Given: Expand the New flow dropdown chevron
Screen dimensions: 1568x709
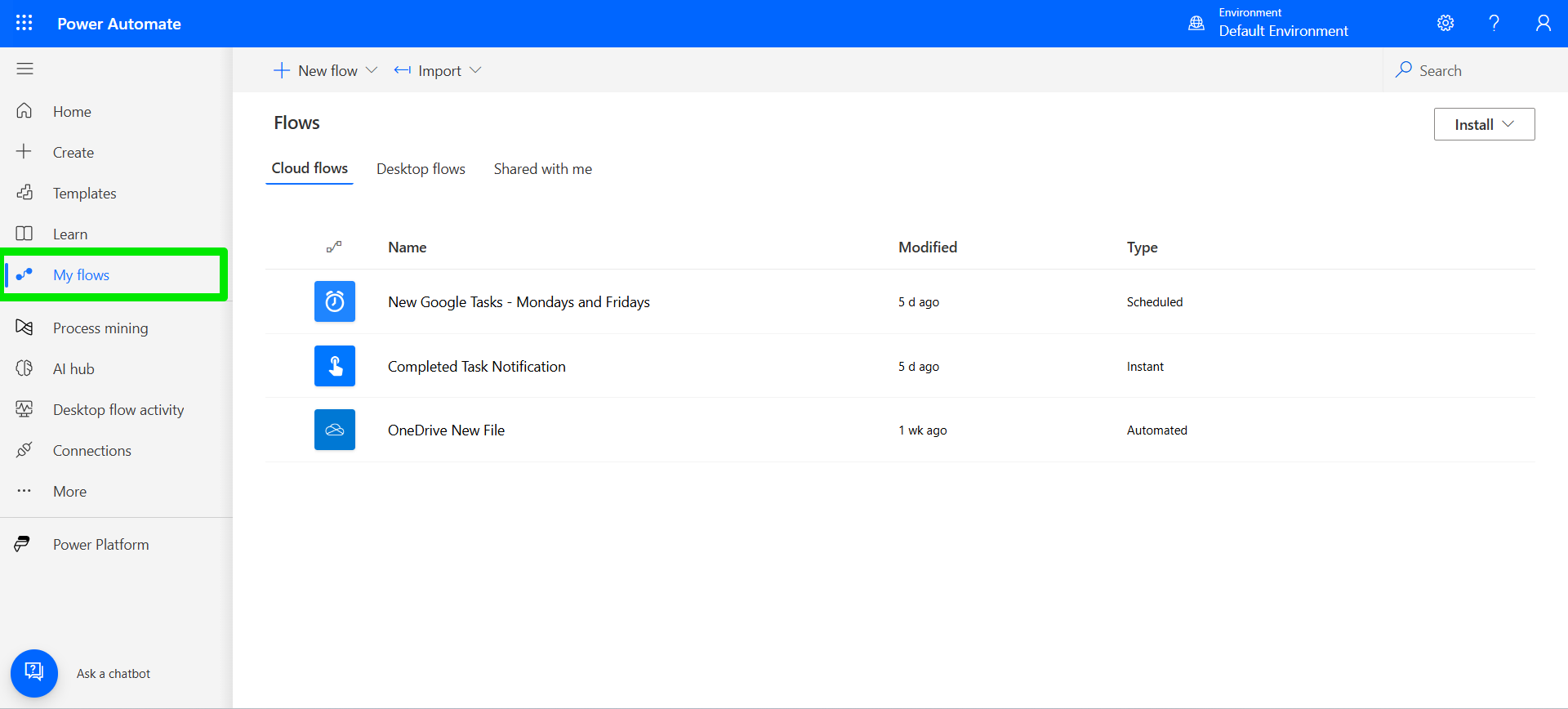Looking at the screenshot, I should pyautogui.click(x=372, y=70).
